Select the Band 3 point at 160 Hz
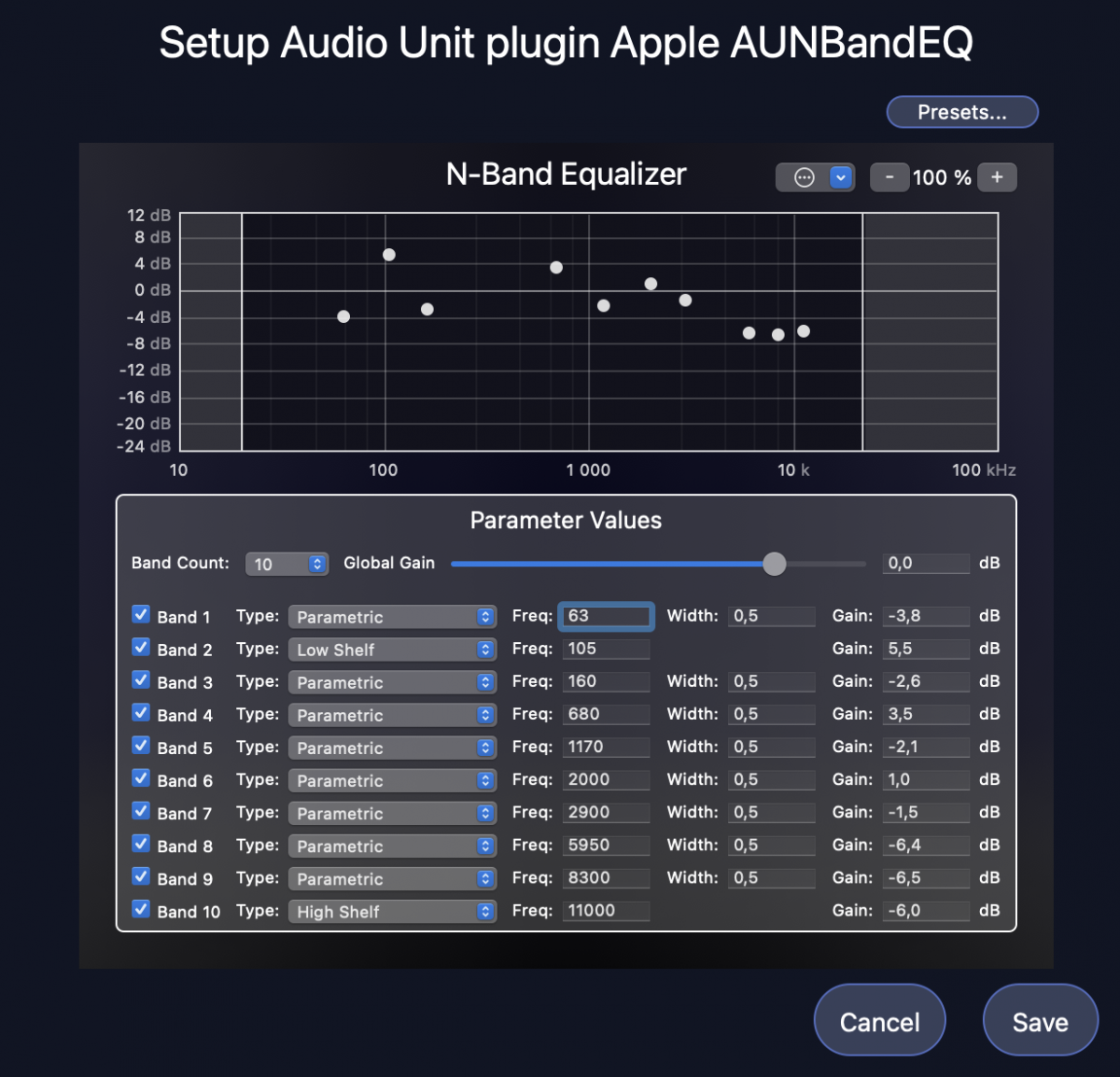This screenshot has height=1077, width=1120. click(x=427, y=309)
